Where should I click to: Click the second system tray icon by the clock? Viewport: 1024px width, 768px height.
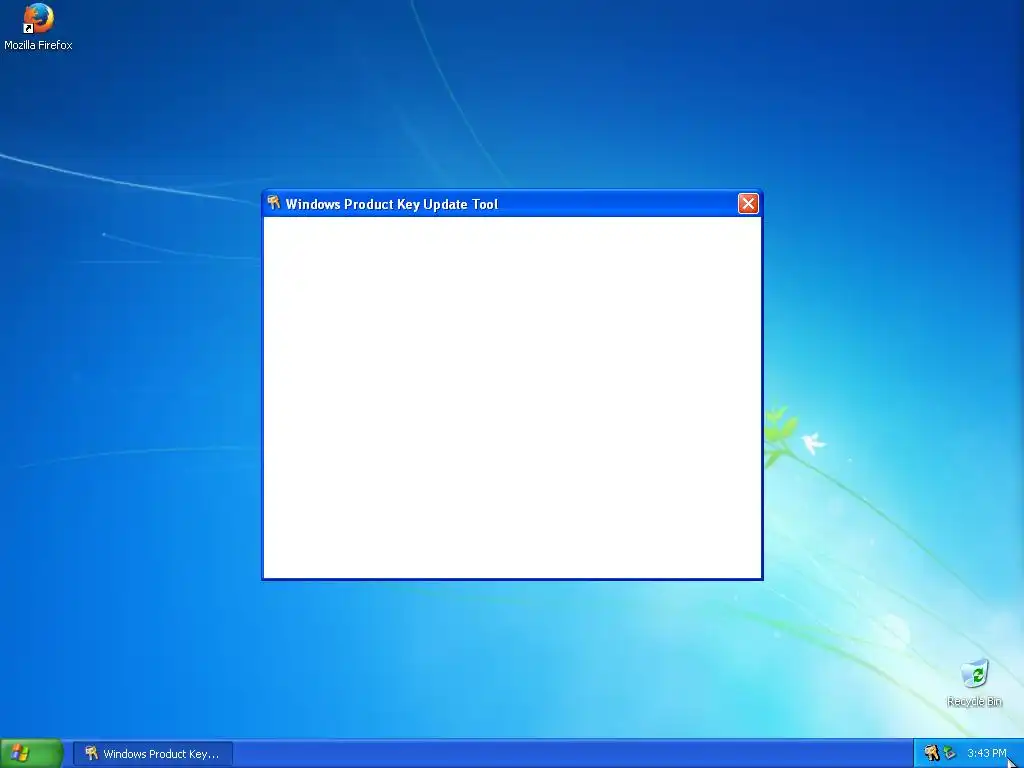(x=949, y=753)
